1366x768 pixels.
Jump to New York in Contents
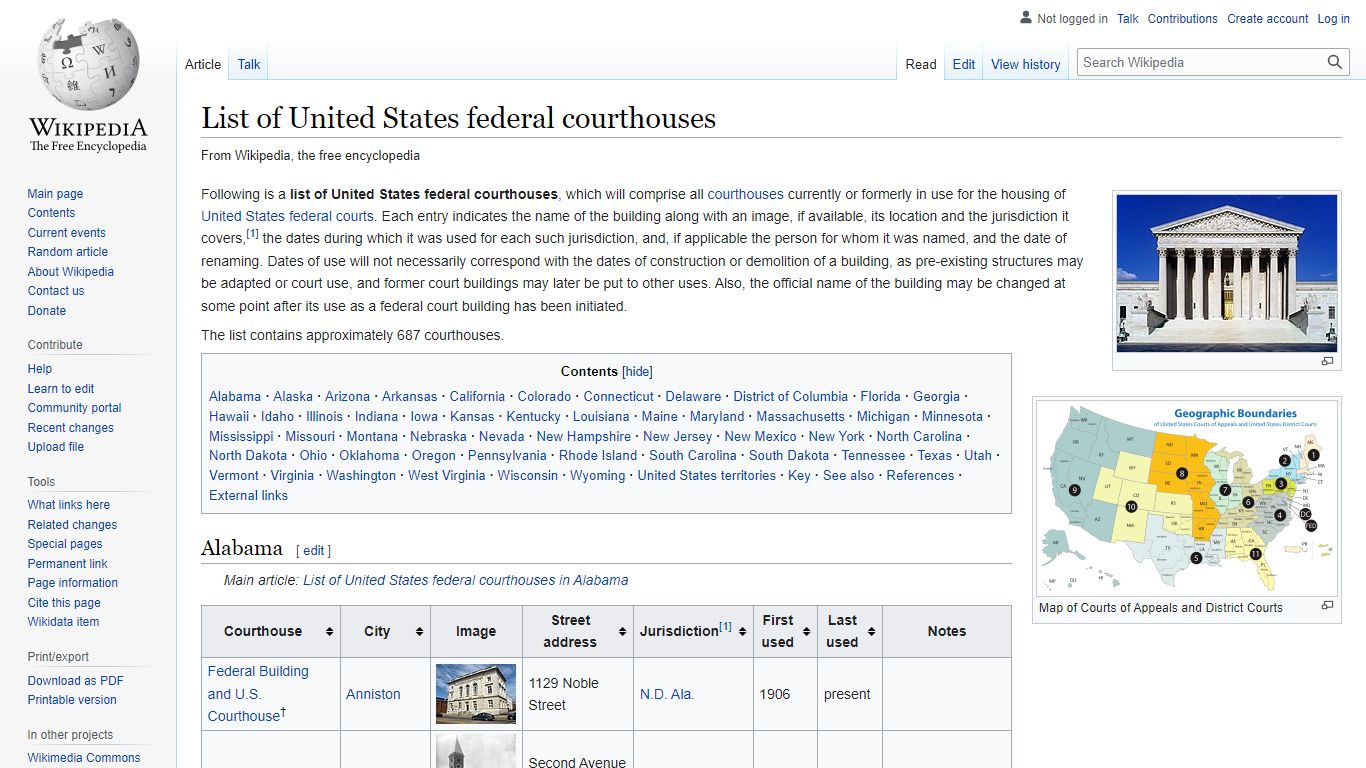(836, 436)
